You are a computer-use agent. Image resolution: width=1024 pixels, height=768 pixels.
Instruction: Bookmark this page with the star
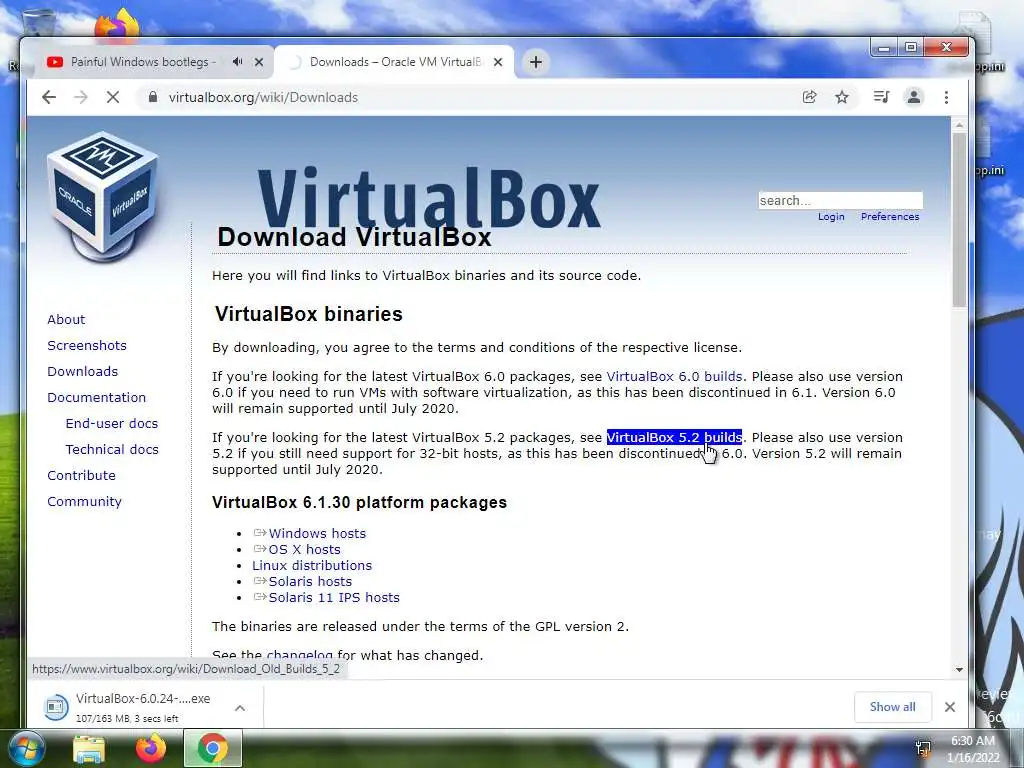(842, 97)
